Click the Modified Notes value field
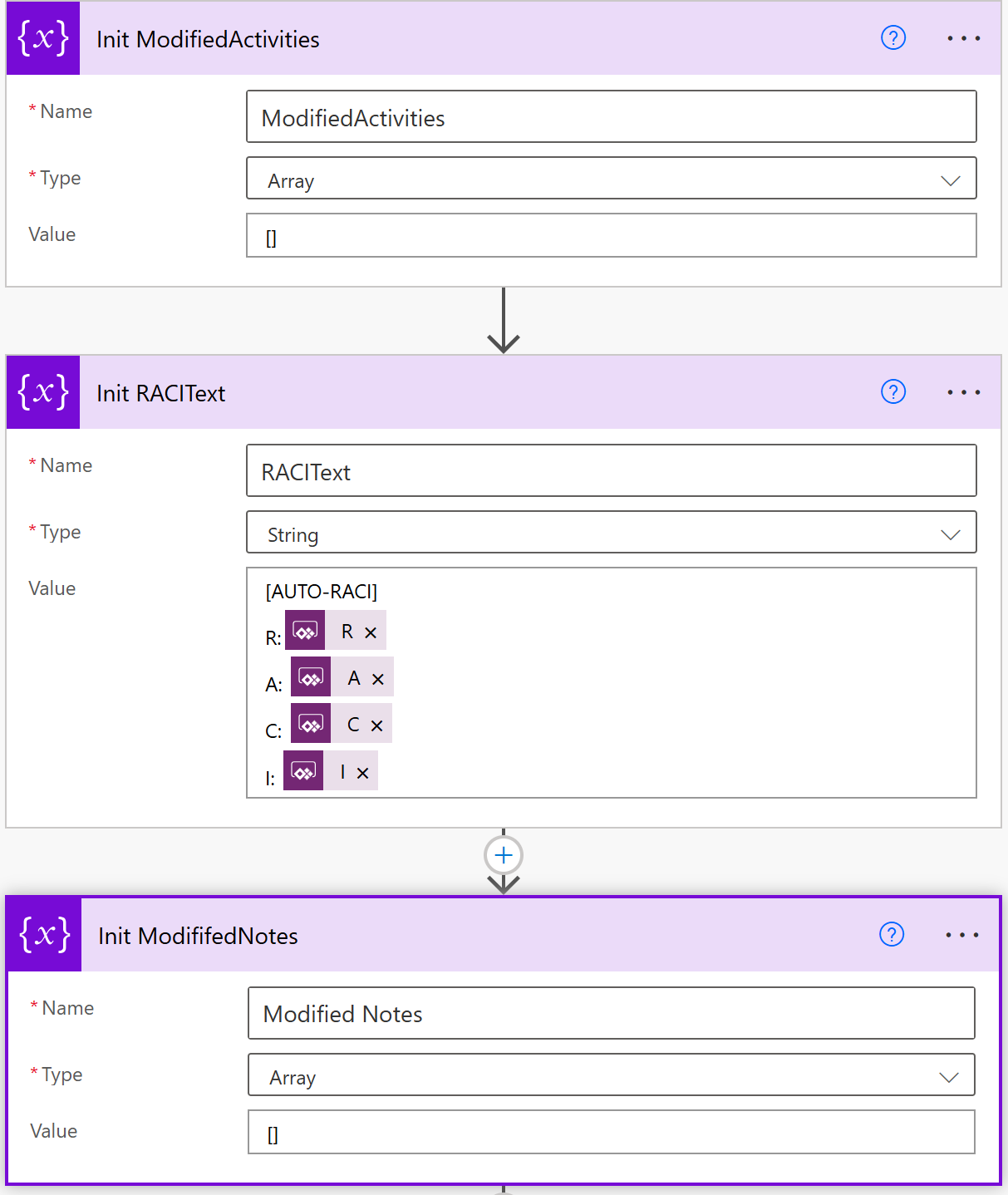The width and height of the screenshot is (1008, 1195). (611, 1134)
